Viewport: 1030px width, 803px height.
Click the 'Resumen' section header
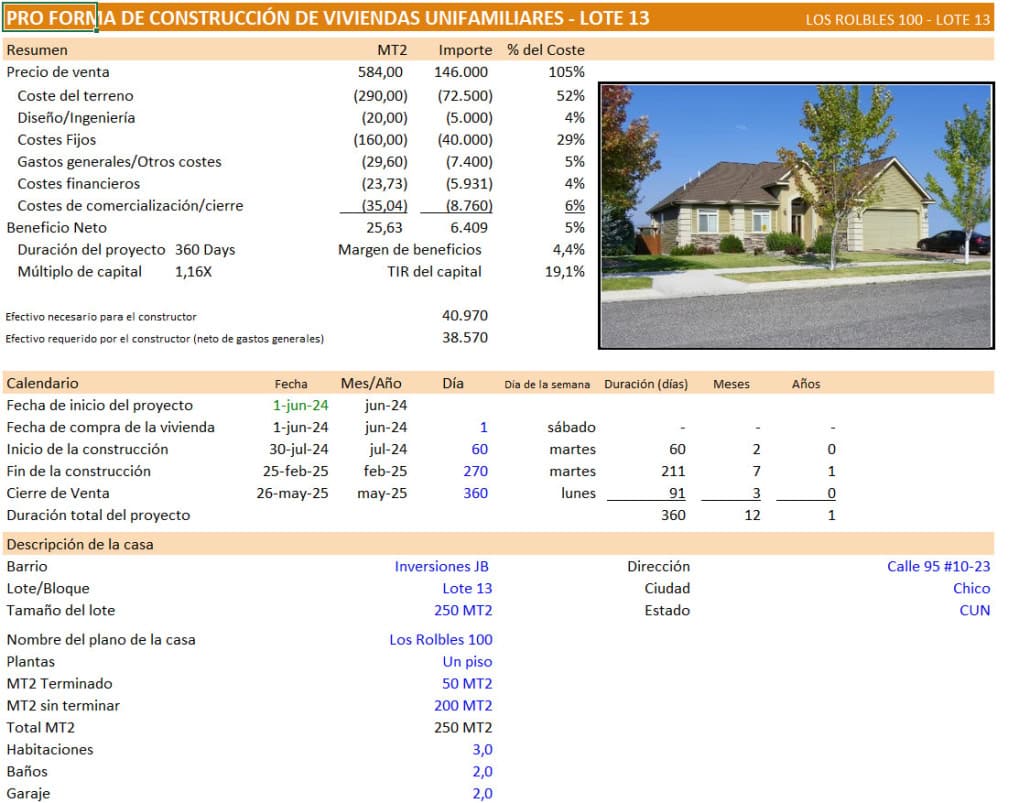tap(37, 49)
